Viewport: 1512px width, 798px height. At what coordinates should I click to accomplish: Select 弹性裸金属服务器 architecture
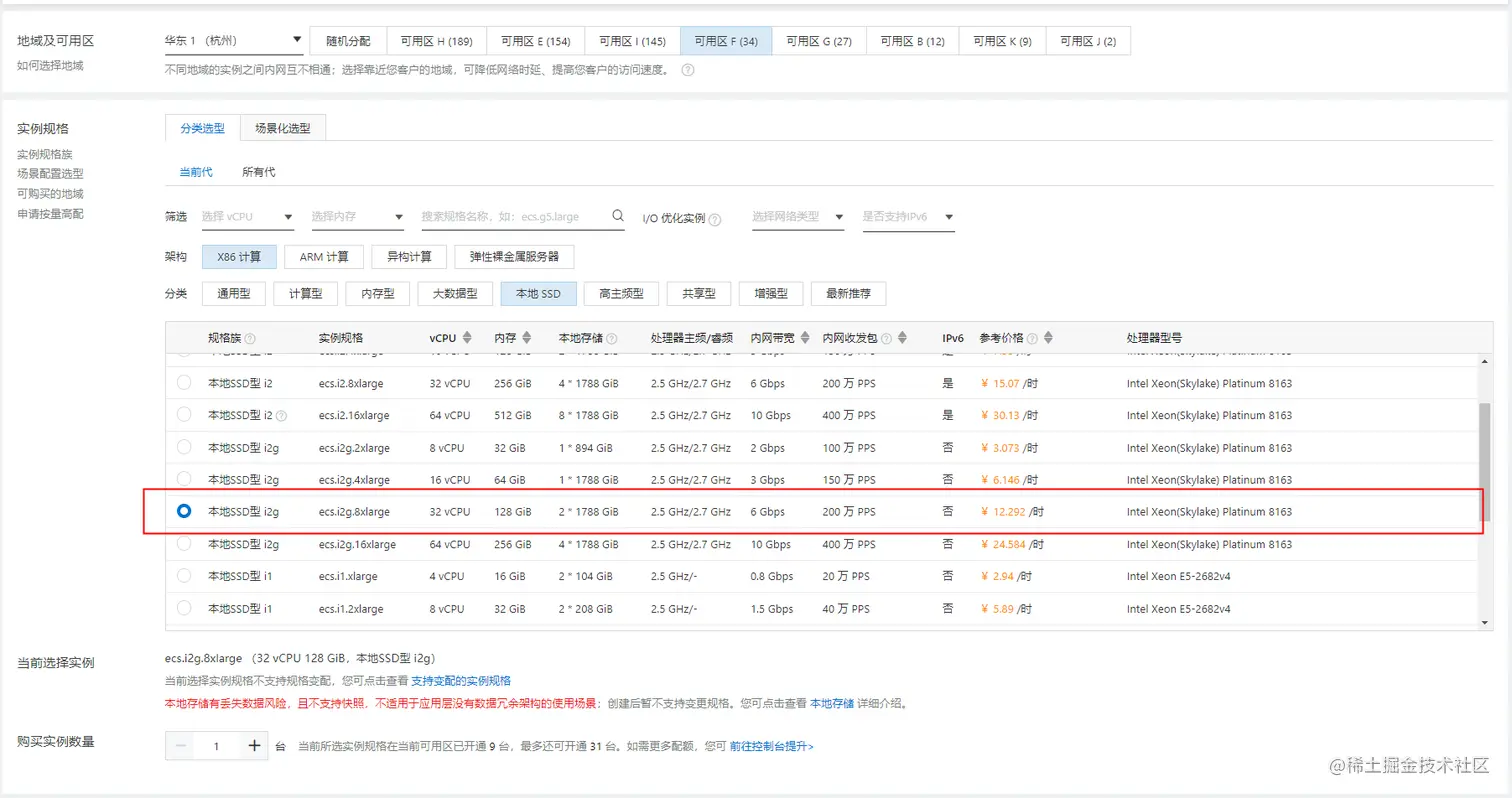tap(514, 257)
